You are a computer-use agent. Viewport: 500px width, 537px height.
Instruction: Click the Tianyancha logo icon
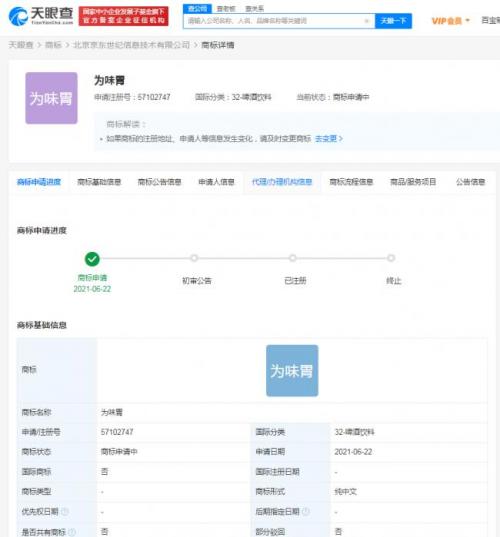(x=18, y=16)
